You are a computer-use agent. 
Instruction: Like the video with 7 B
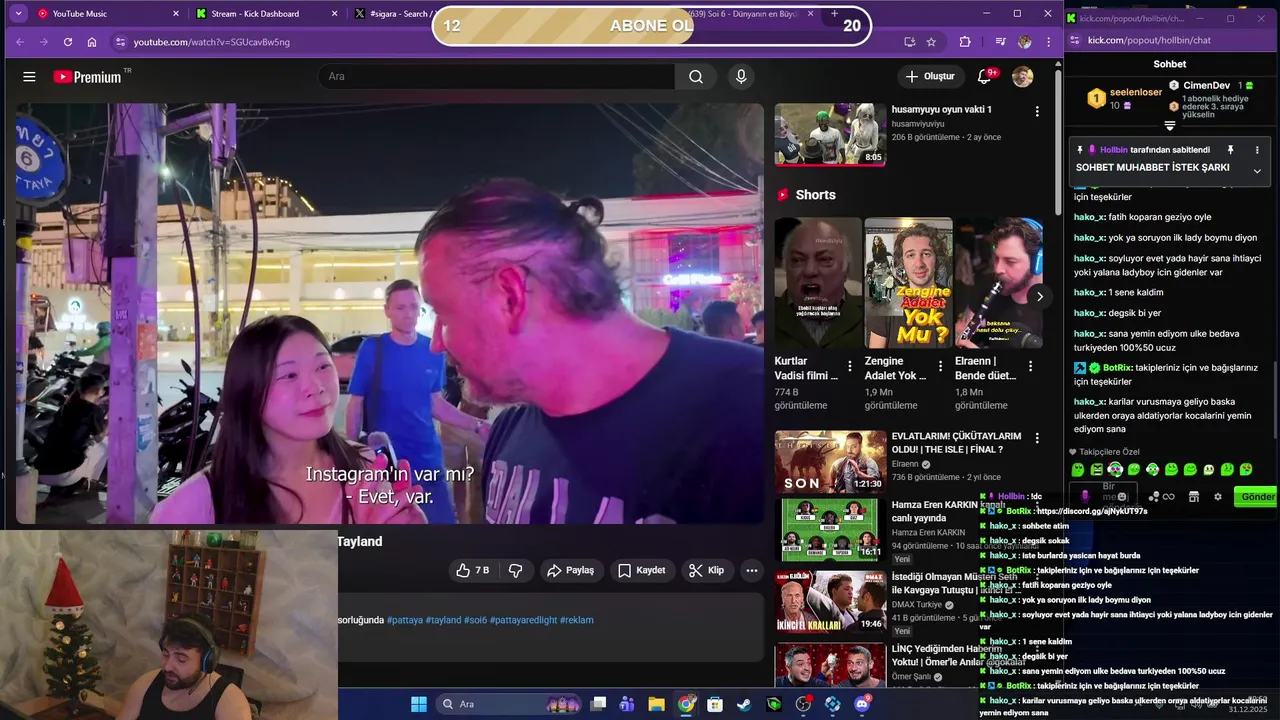473,570
